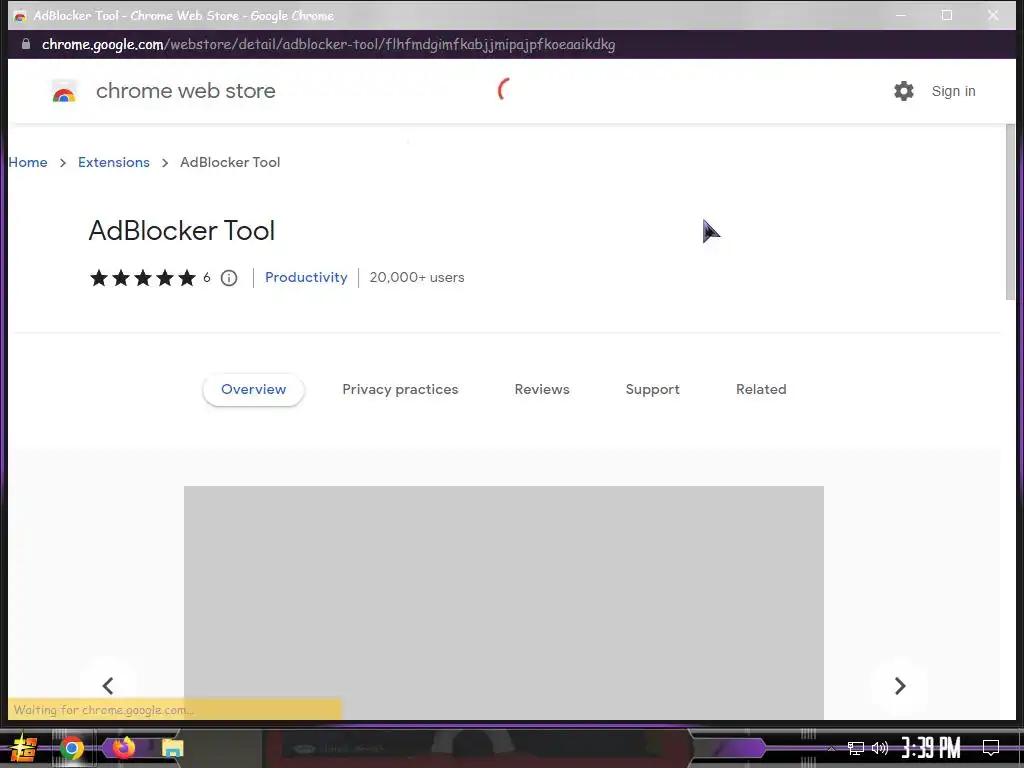Click the page vertical scrollbar thumb

1010,212
